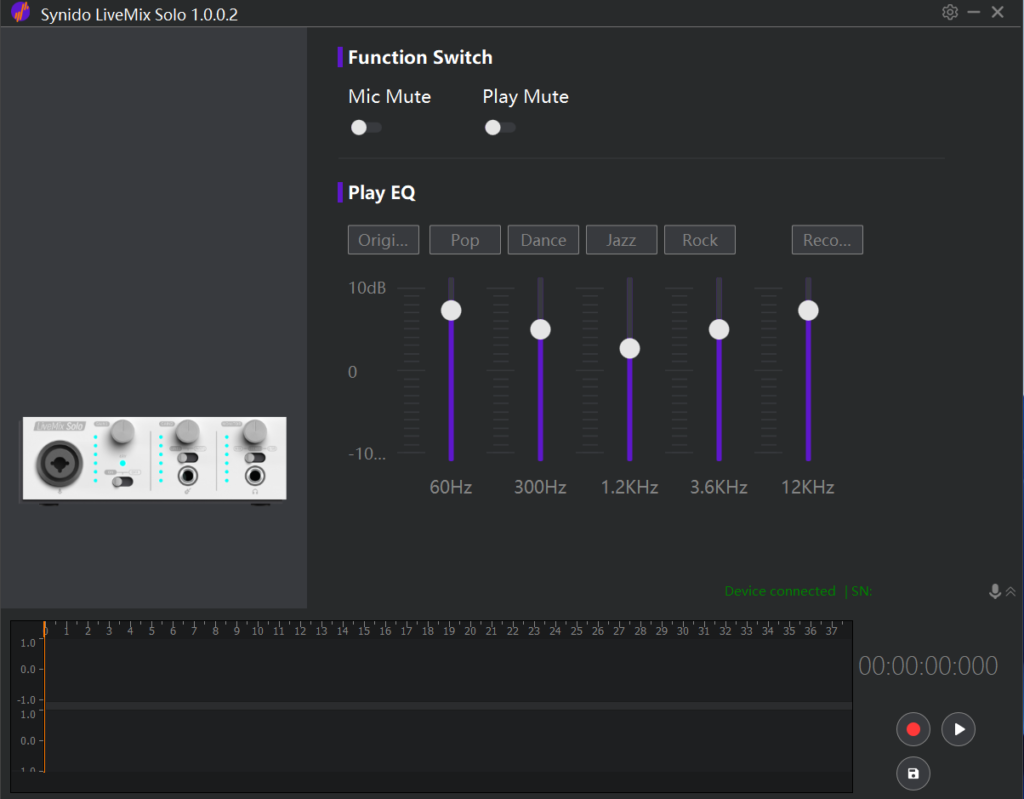Viewport: 1024px width, 799px height.
Task: Choose the Dance EQ preset
Action: tap(543, 240)
